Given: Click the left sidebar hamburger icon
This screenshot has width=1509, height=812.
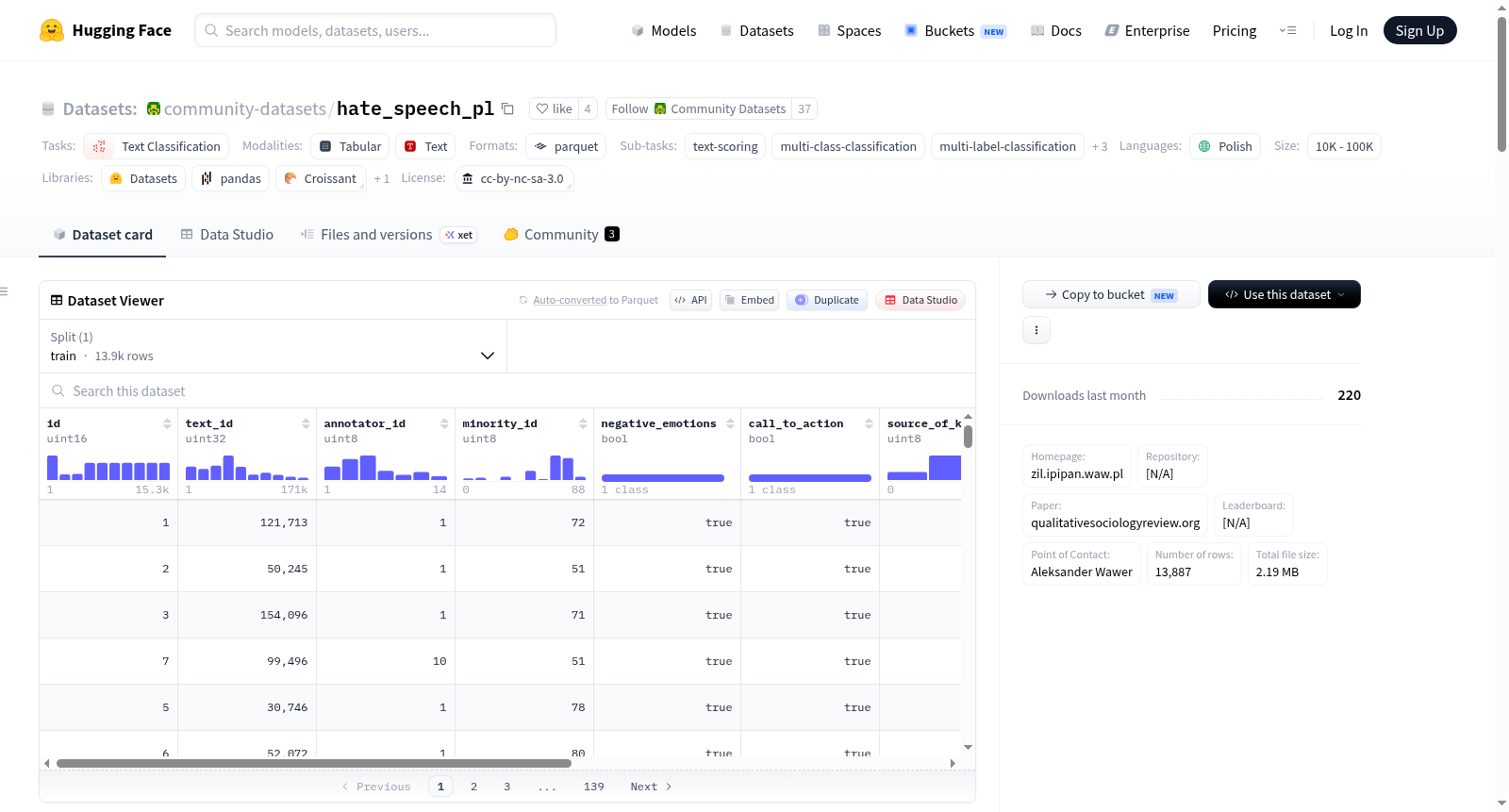Looking at the screenshot, I should click(4, 291).
